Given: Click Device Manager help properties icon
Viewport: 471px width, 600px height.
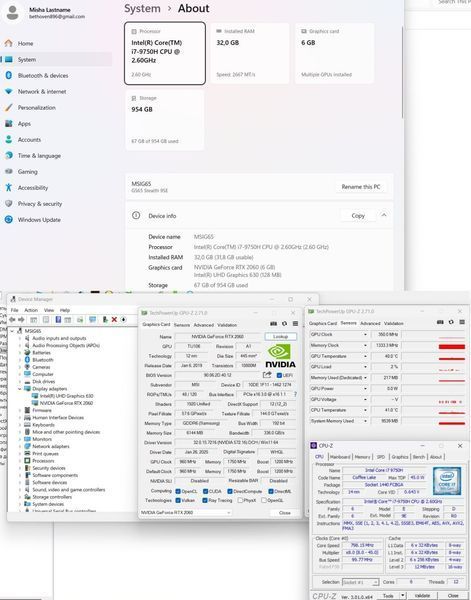Looking at the screenshot, I should (x=58, y=320).
